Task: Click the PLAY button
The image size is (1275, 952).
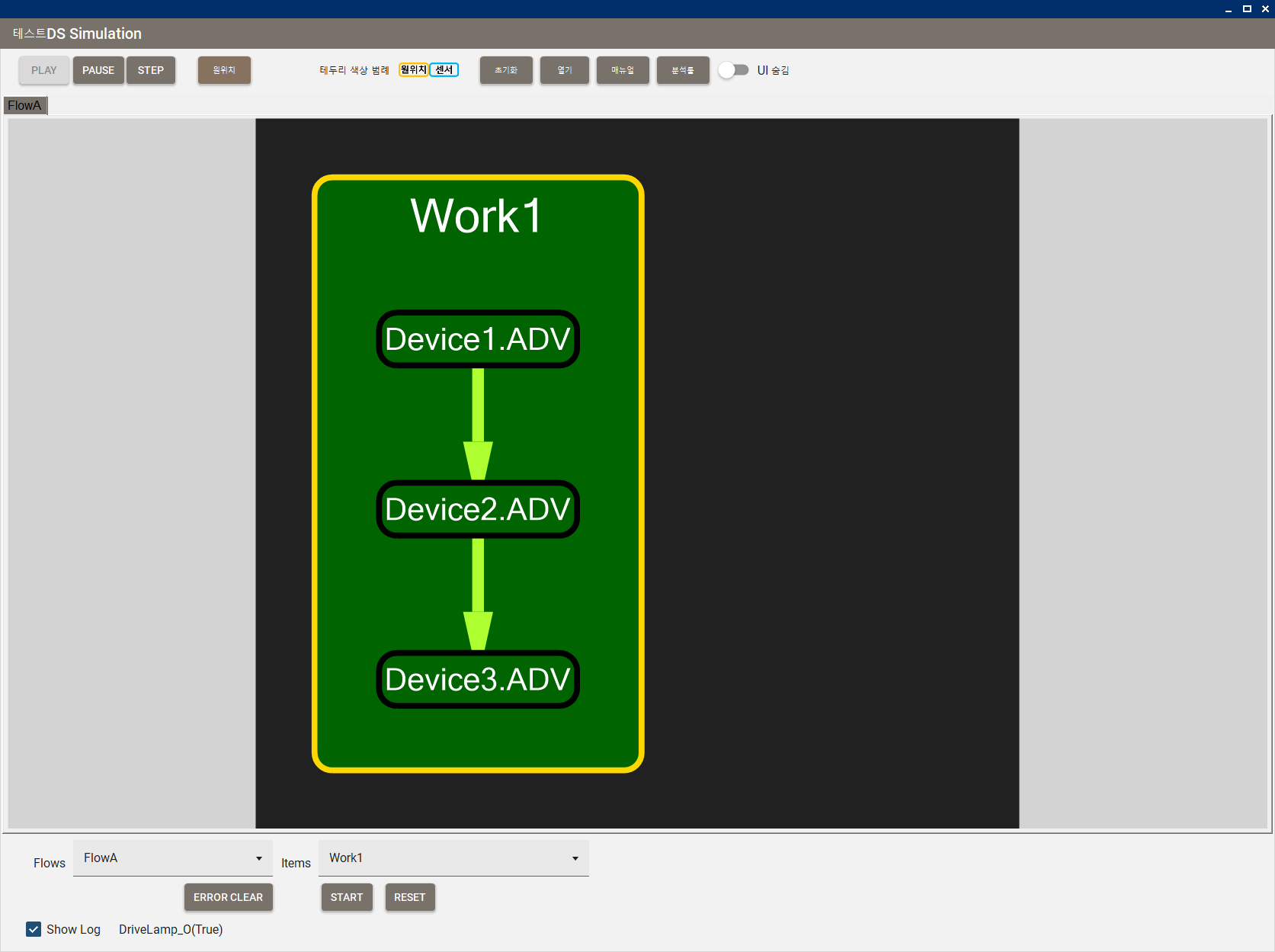Action: click(44, 70)
